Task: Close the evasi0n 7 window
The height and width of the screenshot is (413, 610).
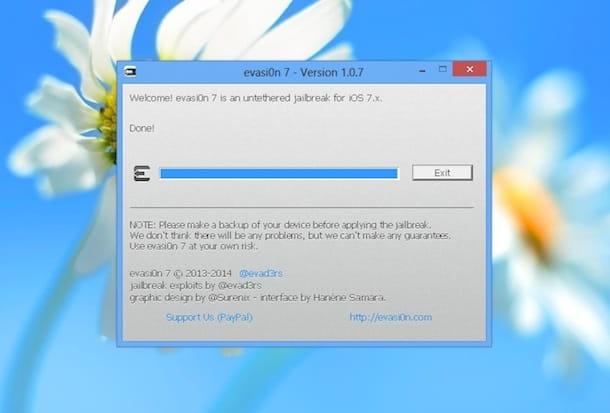Action: pos(470,69)
